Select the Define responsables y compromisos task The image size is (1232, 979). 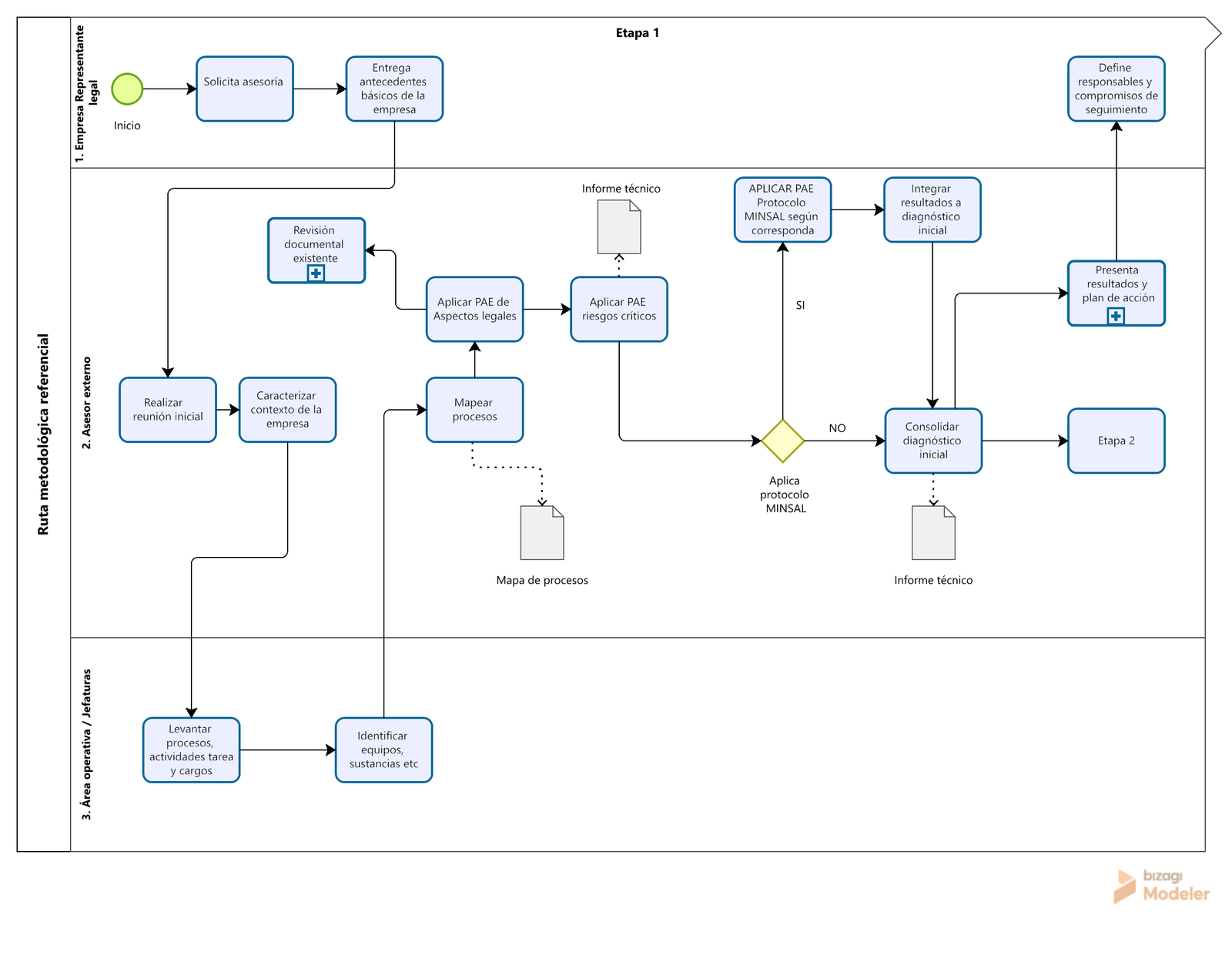(1116, 89)
